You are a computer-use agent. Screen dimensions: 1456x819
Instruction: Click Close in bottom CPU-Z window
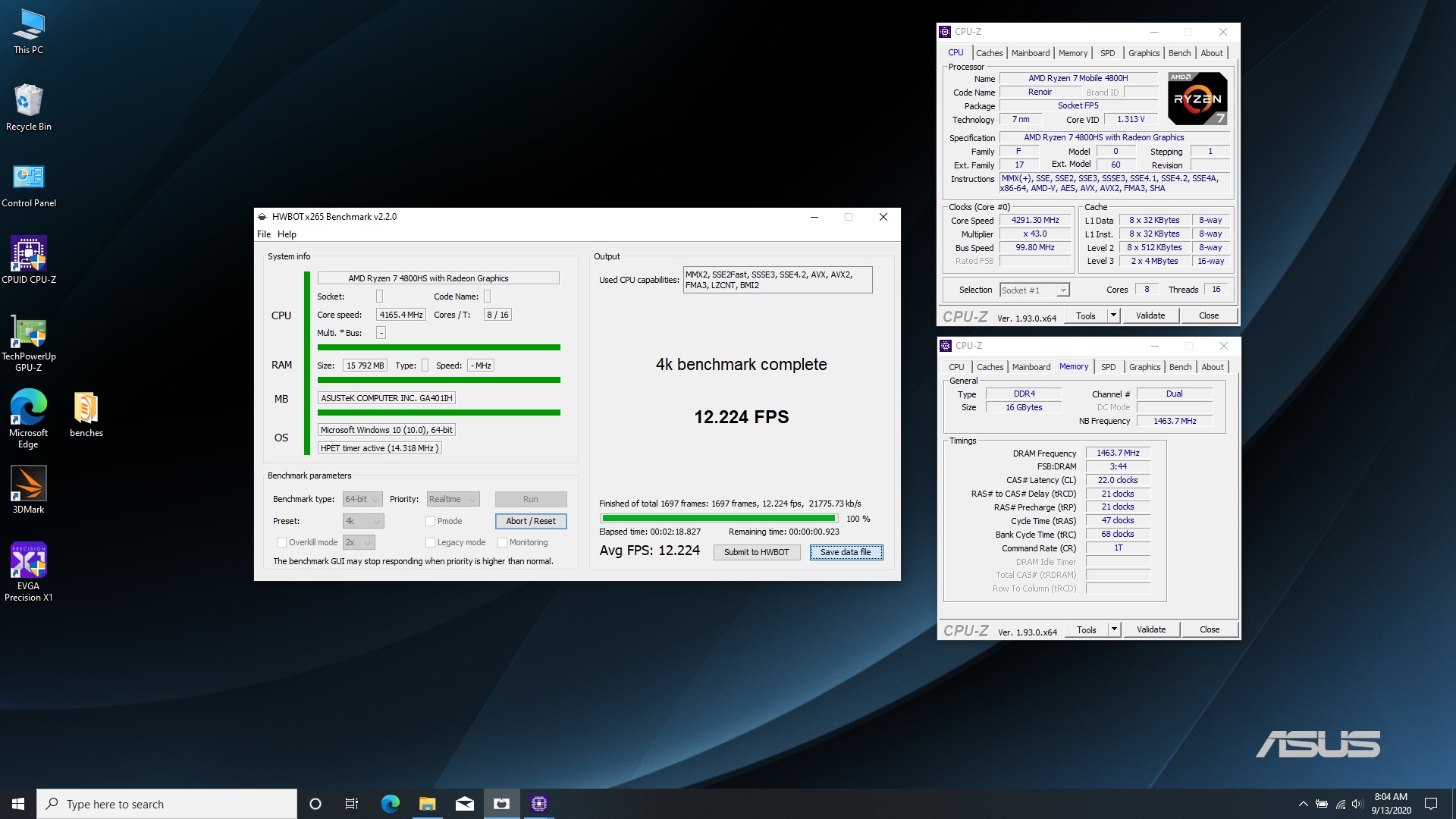[x=1210, y=629]
